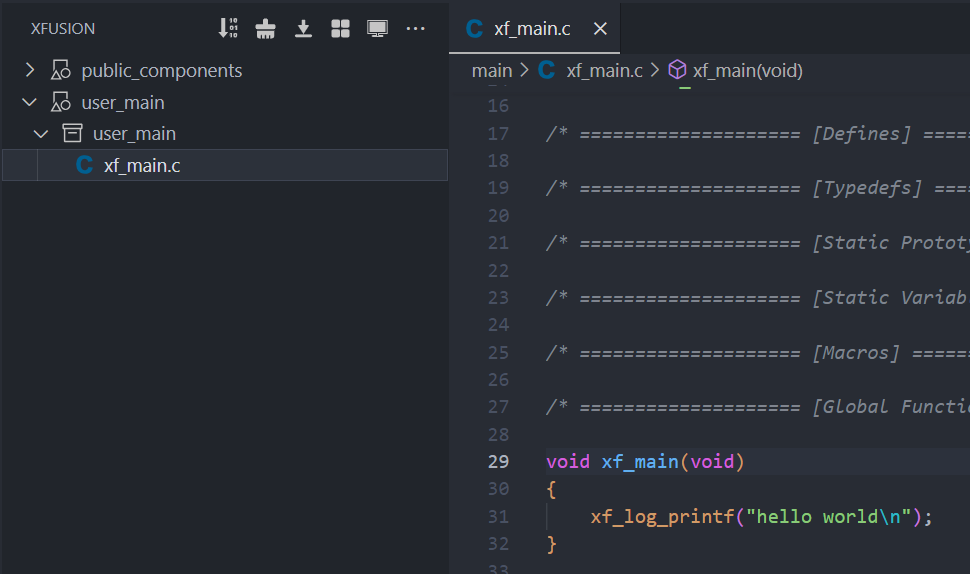The width and height of the screenshot is (970, 574).
Task: Click the C file icon beside xf_main.c in tree
Action: pos(84,165)
